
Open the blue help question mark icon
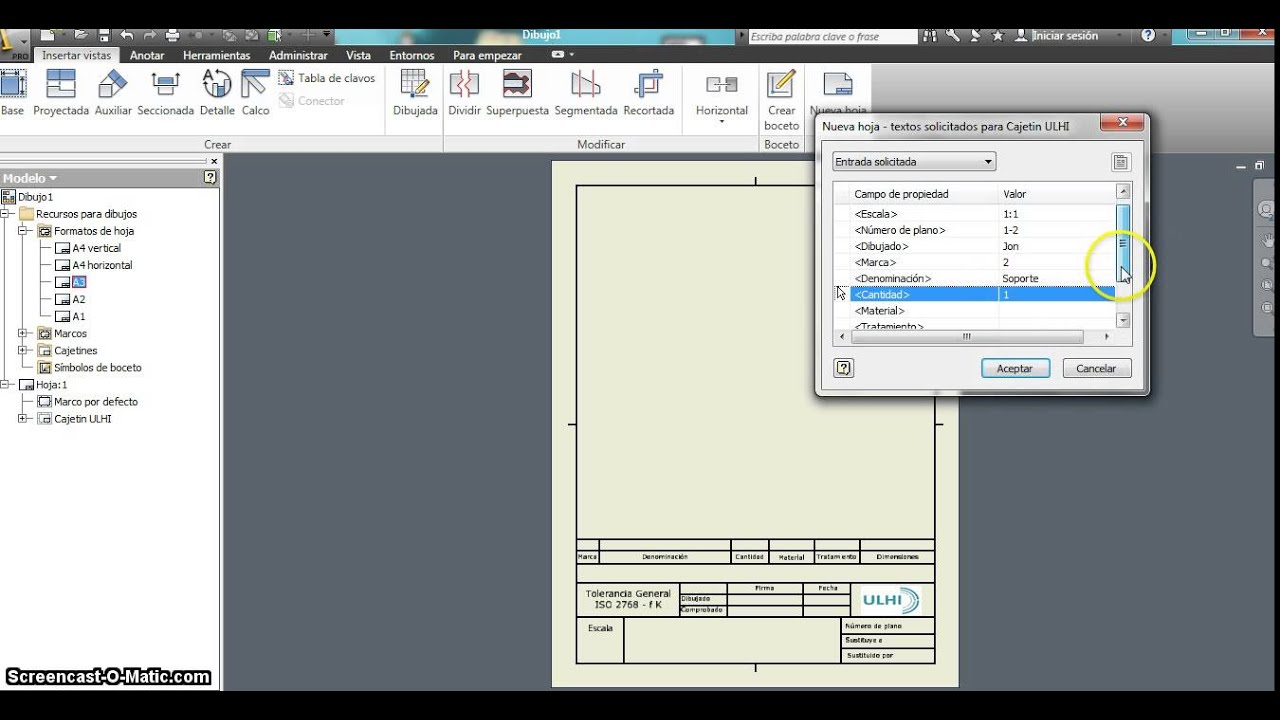pyautogui.click(x=1148, y=35)
